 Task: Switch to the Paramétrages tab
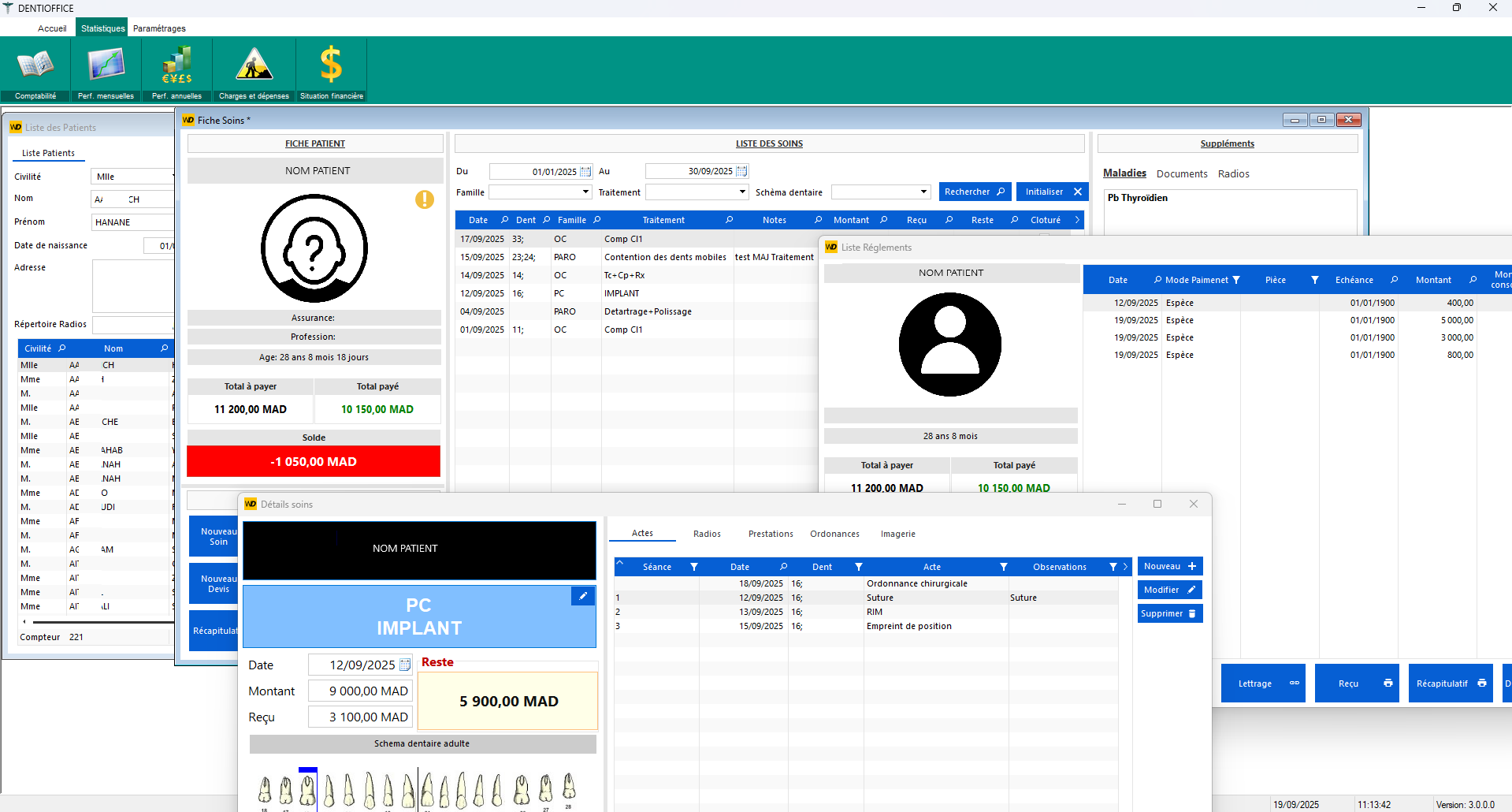point(159,28)
